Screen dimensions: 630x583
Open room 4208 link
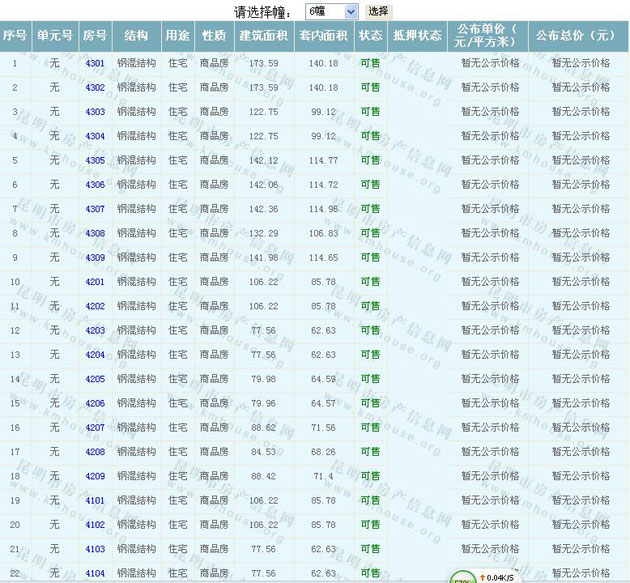[95, 452]
